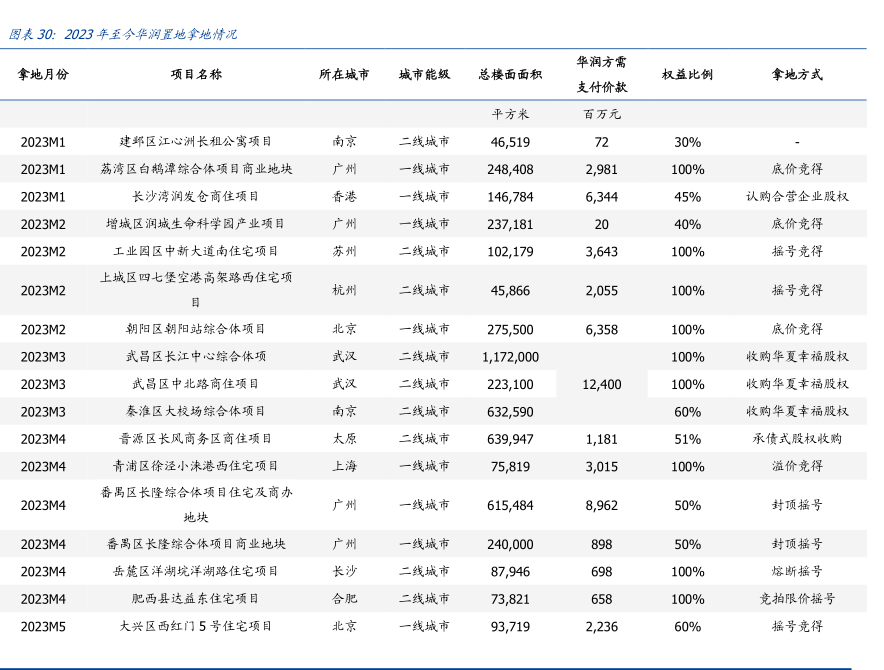Click the 香港 city cell
This screenshot has height=670, width=884.
point(344,197)
